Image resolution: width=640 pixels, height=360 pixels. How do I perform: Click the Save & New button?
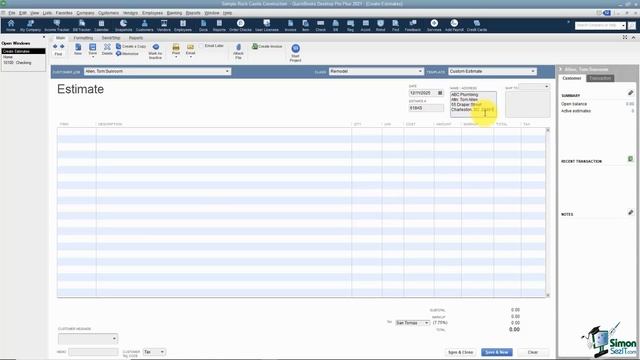coord(497,352)
